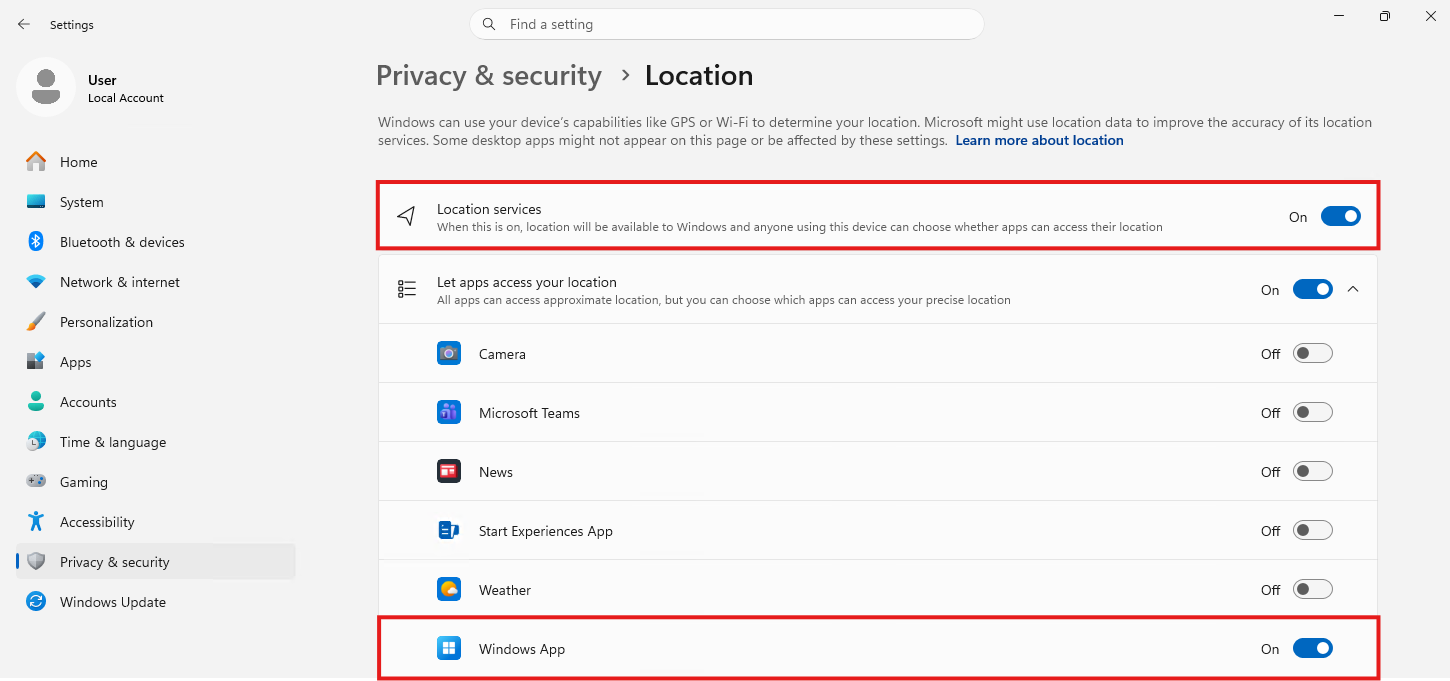Click the Start Experiences App icon
1450x681 pixels.
pos(449,530)
